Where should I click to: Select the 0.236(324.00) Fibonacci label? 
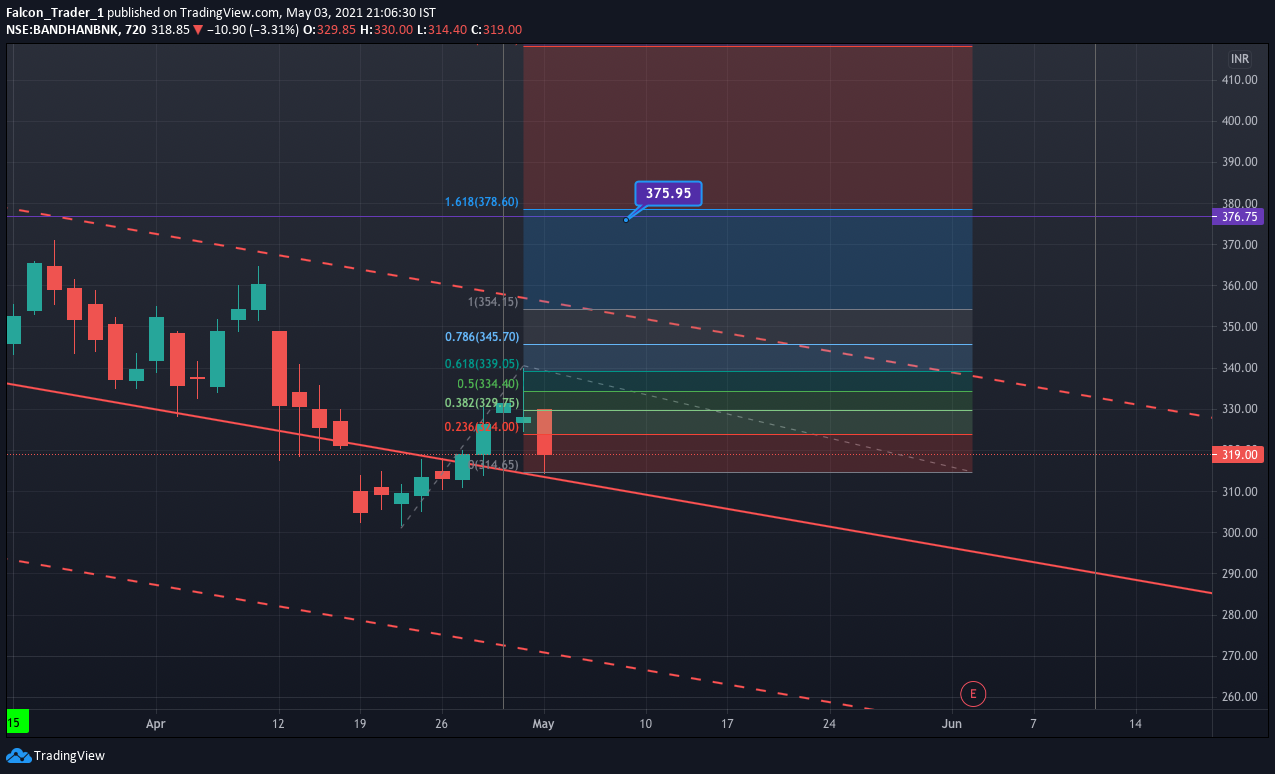(482, 426)
